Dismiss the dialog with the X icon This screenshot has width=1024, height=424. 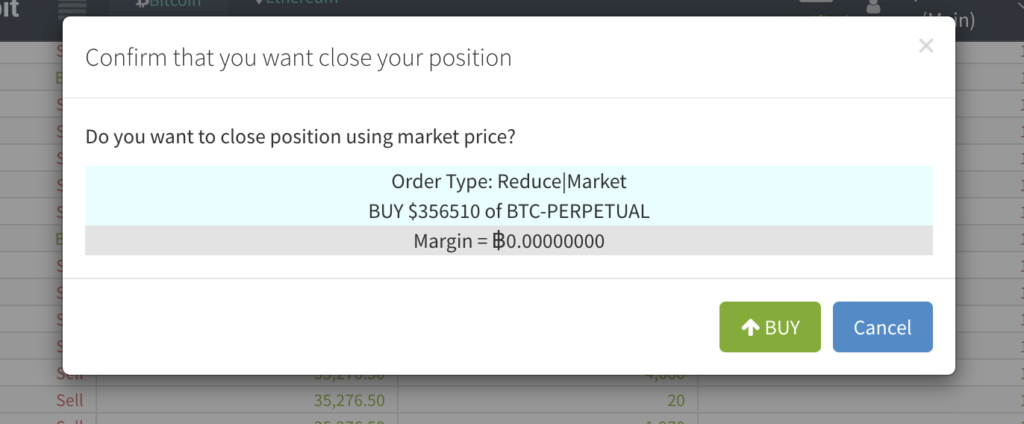(x=926, y=45)
